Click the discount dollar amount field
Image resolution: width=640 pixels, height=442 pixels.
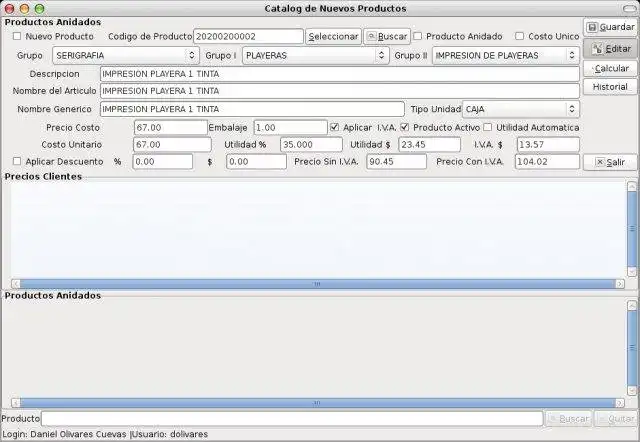[x=256, y=162]
